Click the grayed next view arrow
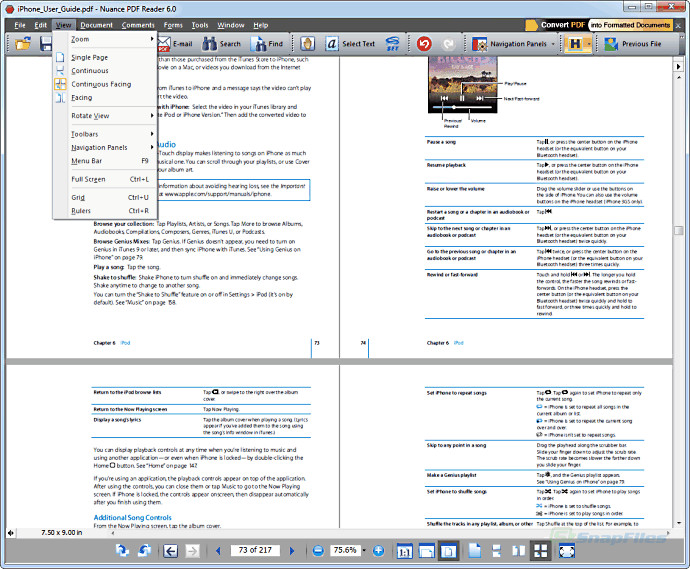 (192, 551)
